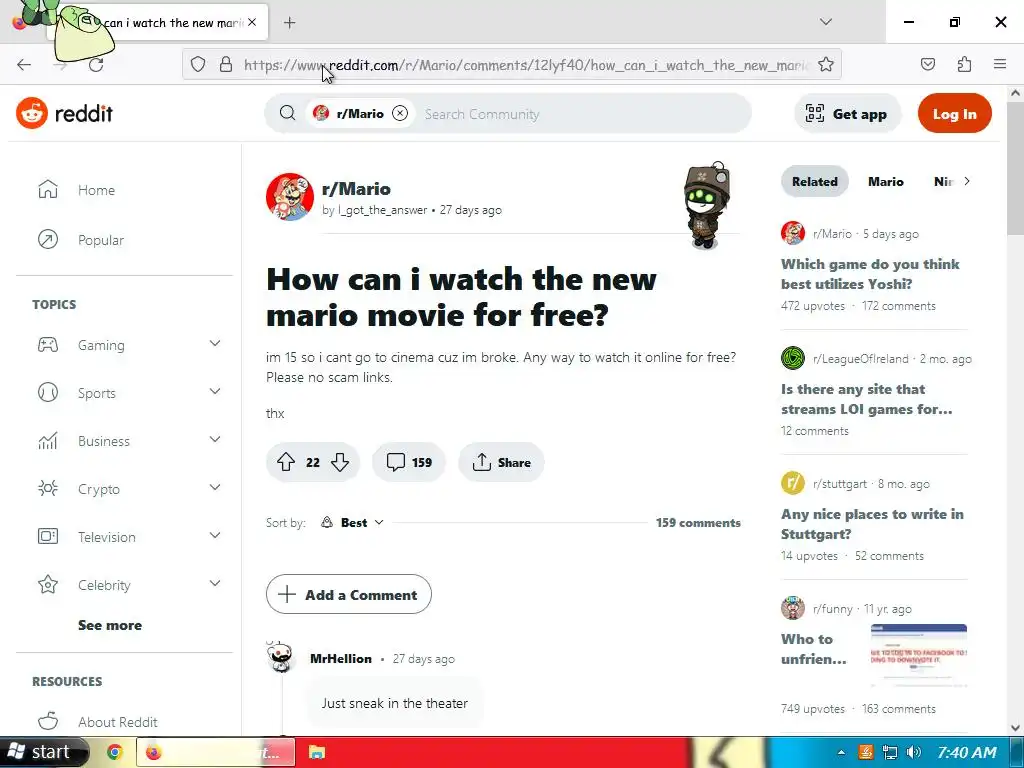Open 'Any nice places to write in Stuttgart?'
This screenshot has width=1024, height=768.
tap(872, 524)
